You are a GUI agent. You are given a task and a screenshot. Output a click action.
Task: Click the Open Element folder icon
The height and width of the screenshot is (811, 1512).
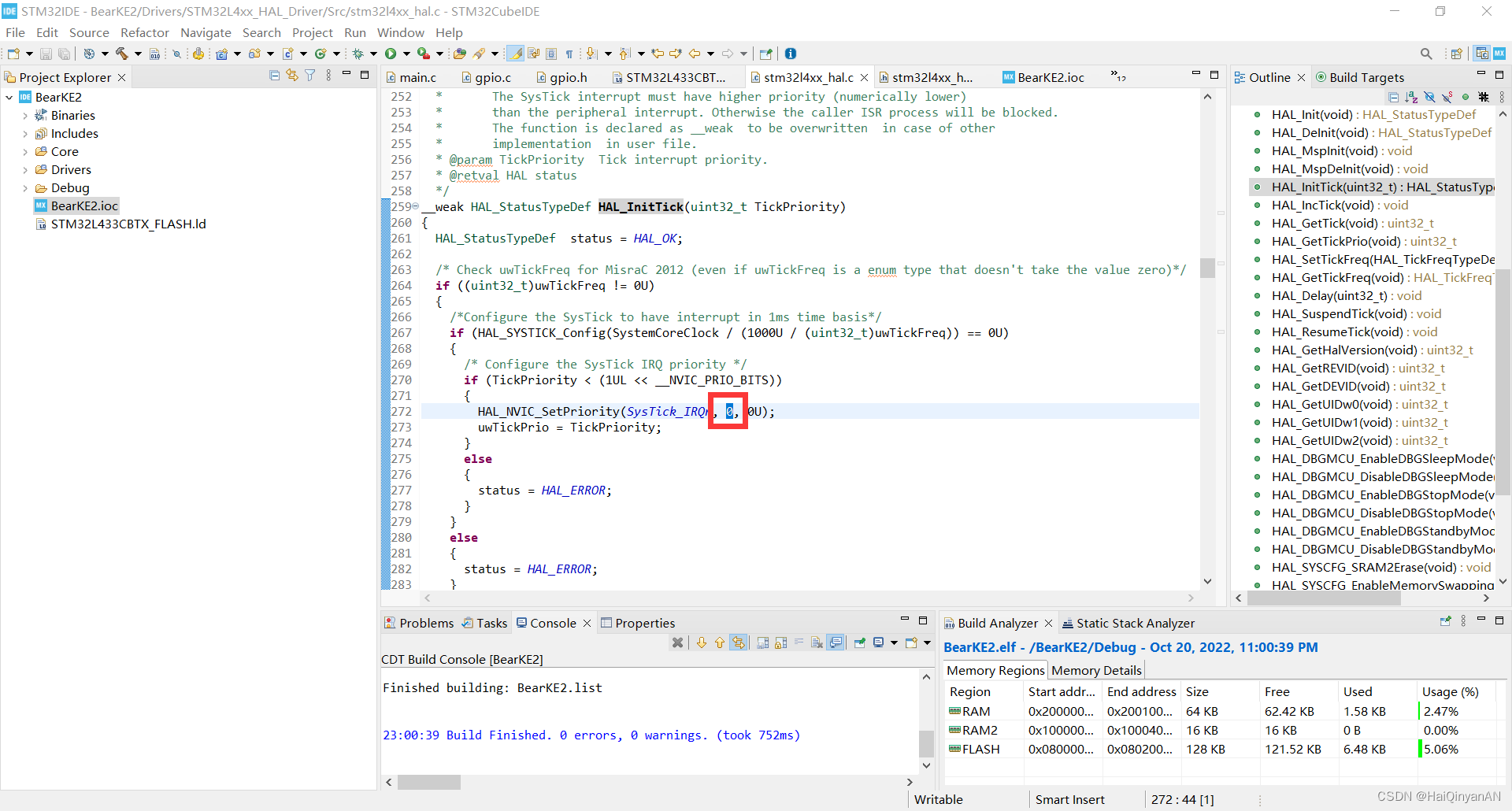(x=460, y=54)
